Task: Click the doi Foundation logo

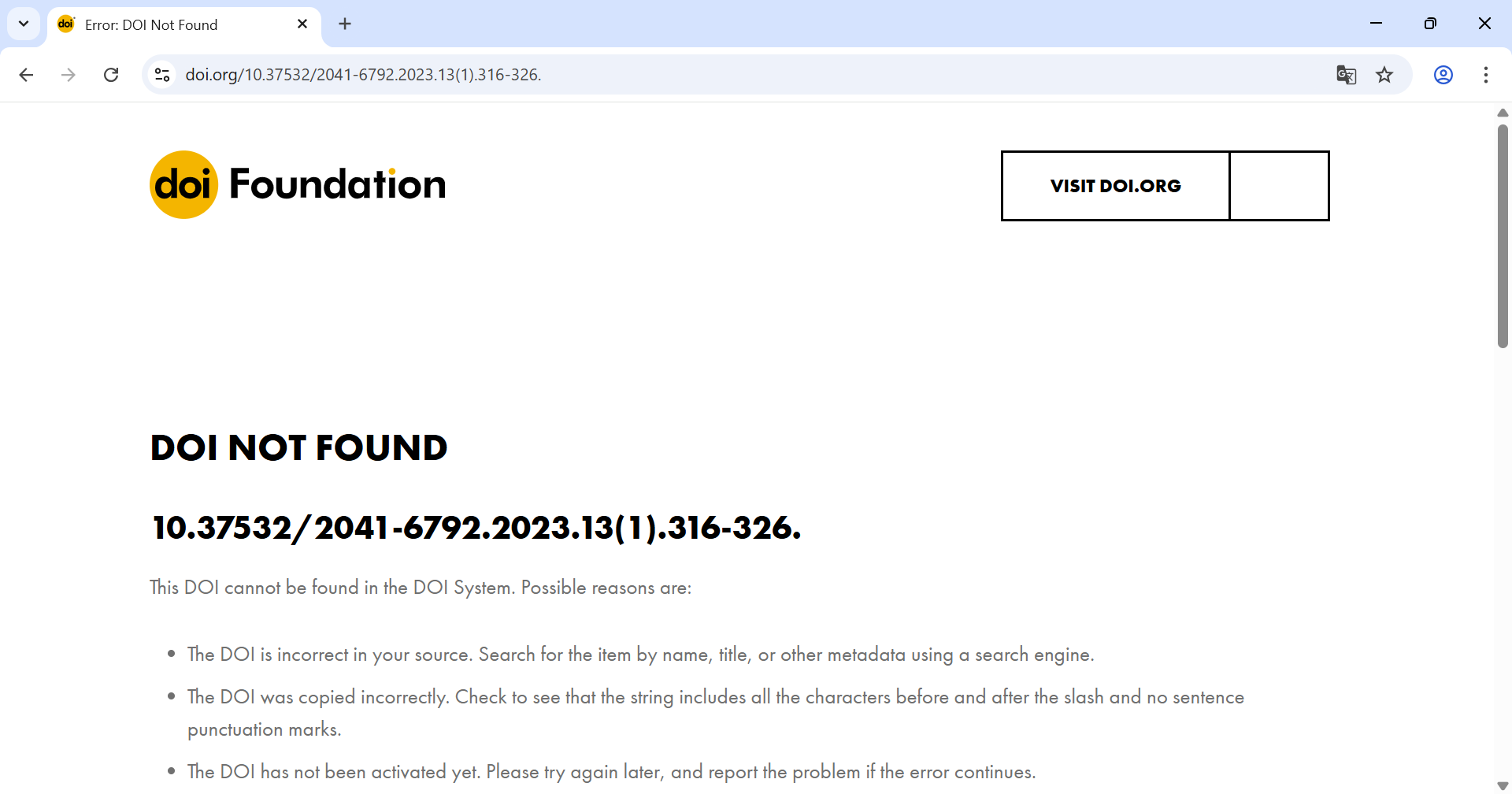Action: 298,184
